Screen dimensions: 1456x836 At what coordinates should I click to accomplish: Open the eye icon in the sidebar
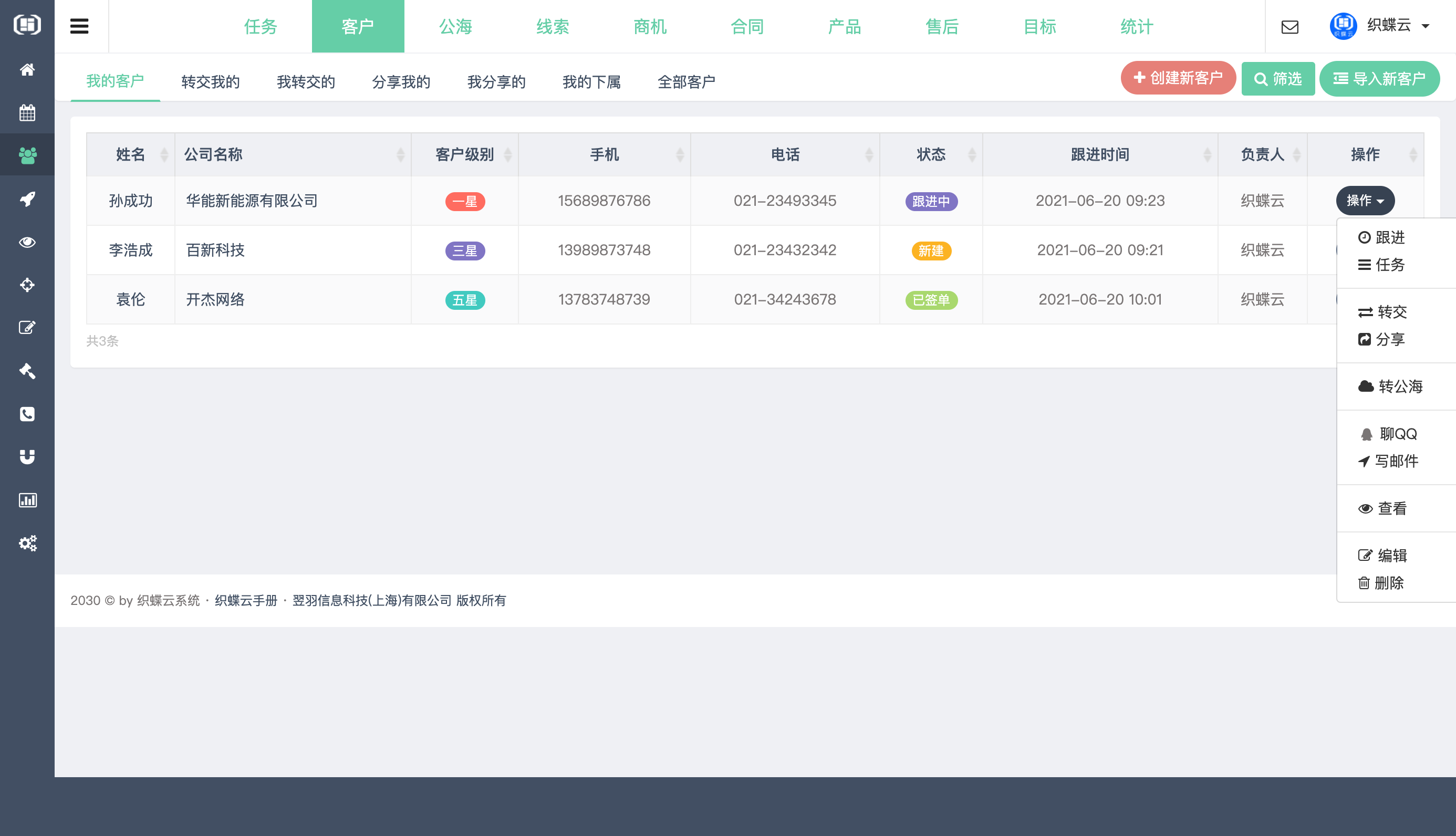(27, 242)
